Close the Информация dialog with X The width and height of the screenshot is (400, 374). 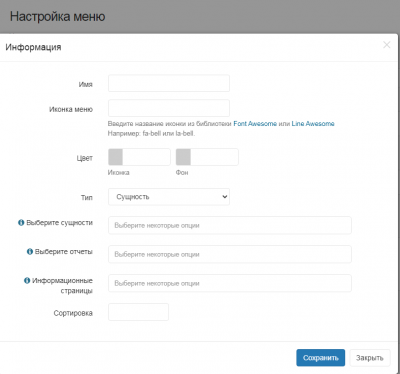(387, 45)
